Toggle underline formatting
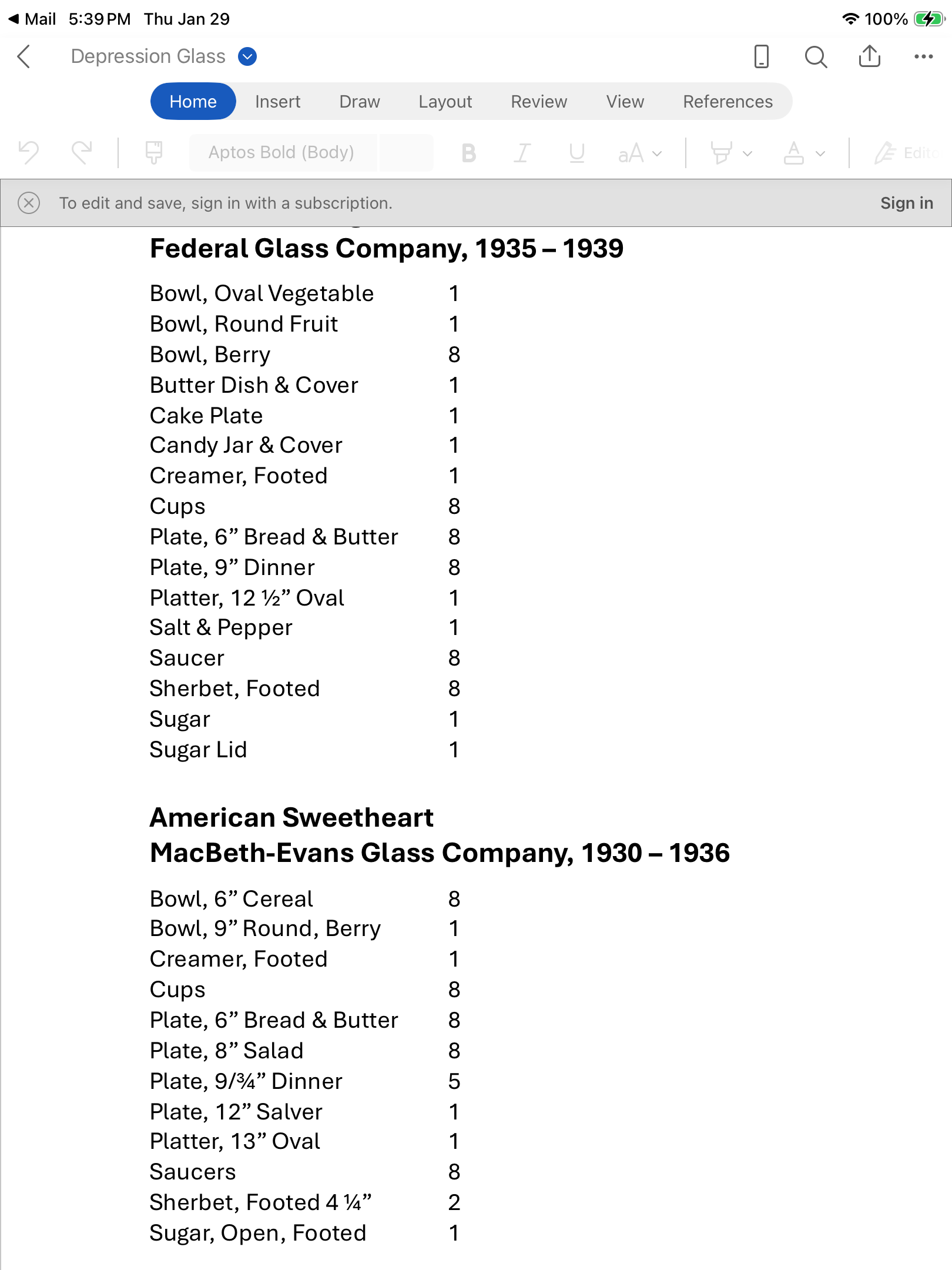This screenshot has height=1270, width=952. pyautogui.click(x=576, y=153)
